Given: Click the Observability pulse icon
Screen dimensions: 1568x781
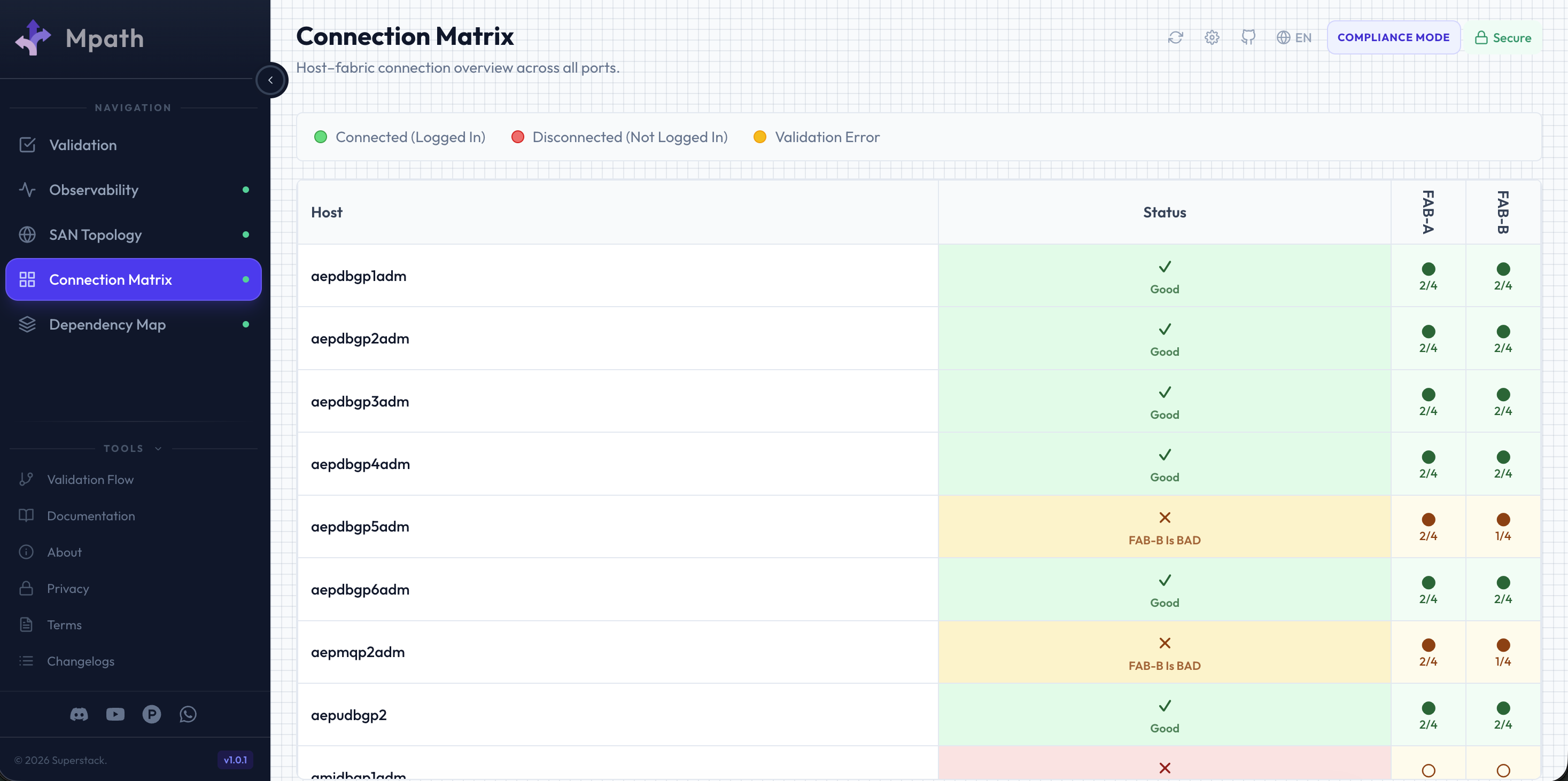Looking at the screenshot, I should click(x=27, y=190).
